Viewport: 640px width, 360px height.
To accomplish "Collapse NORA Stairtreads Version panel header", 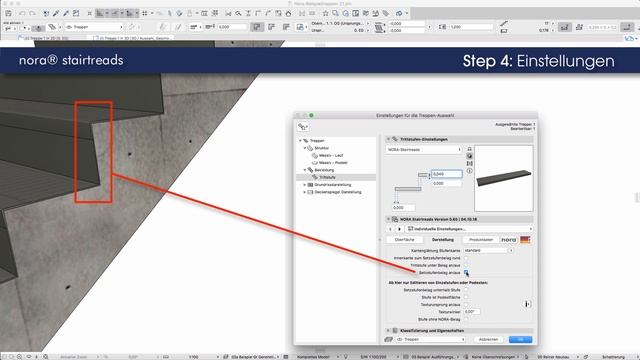I will coord(459,219).
